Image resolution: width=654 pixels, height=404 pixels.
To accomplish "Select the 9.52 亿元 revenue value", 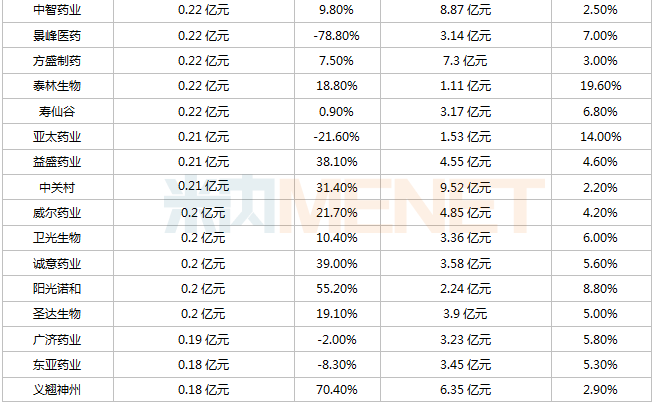I will (465, 187).
